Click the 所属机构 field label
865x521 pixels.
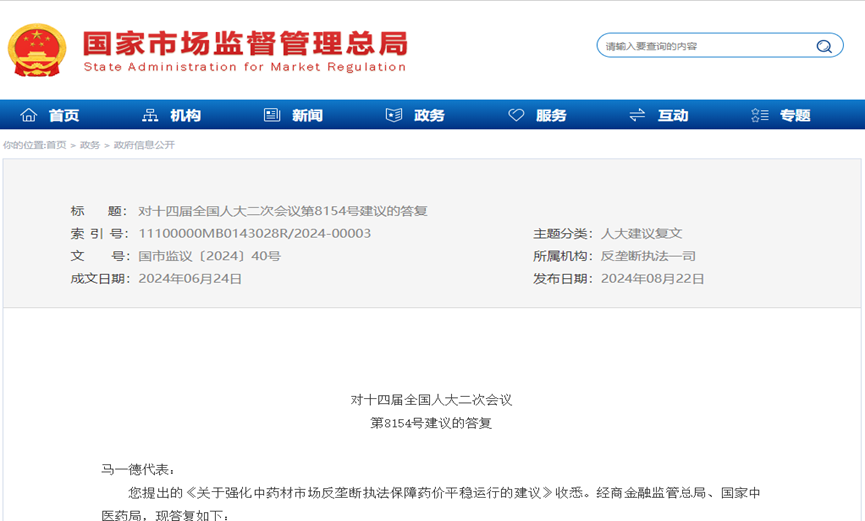coord(563,256)
